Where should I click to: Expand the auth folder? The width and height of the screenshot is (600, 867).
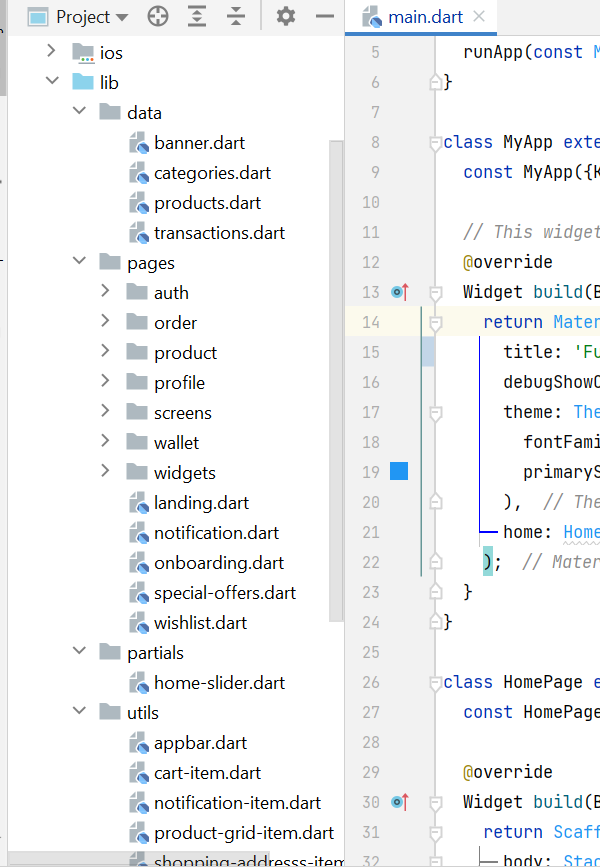(106, 292)
